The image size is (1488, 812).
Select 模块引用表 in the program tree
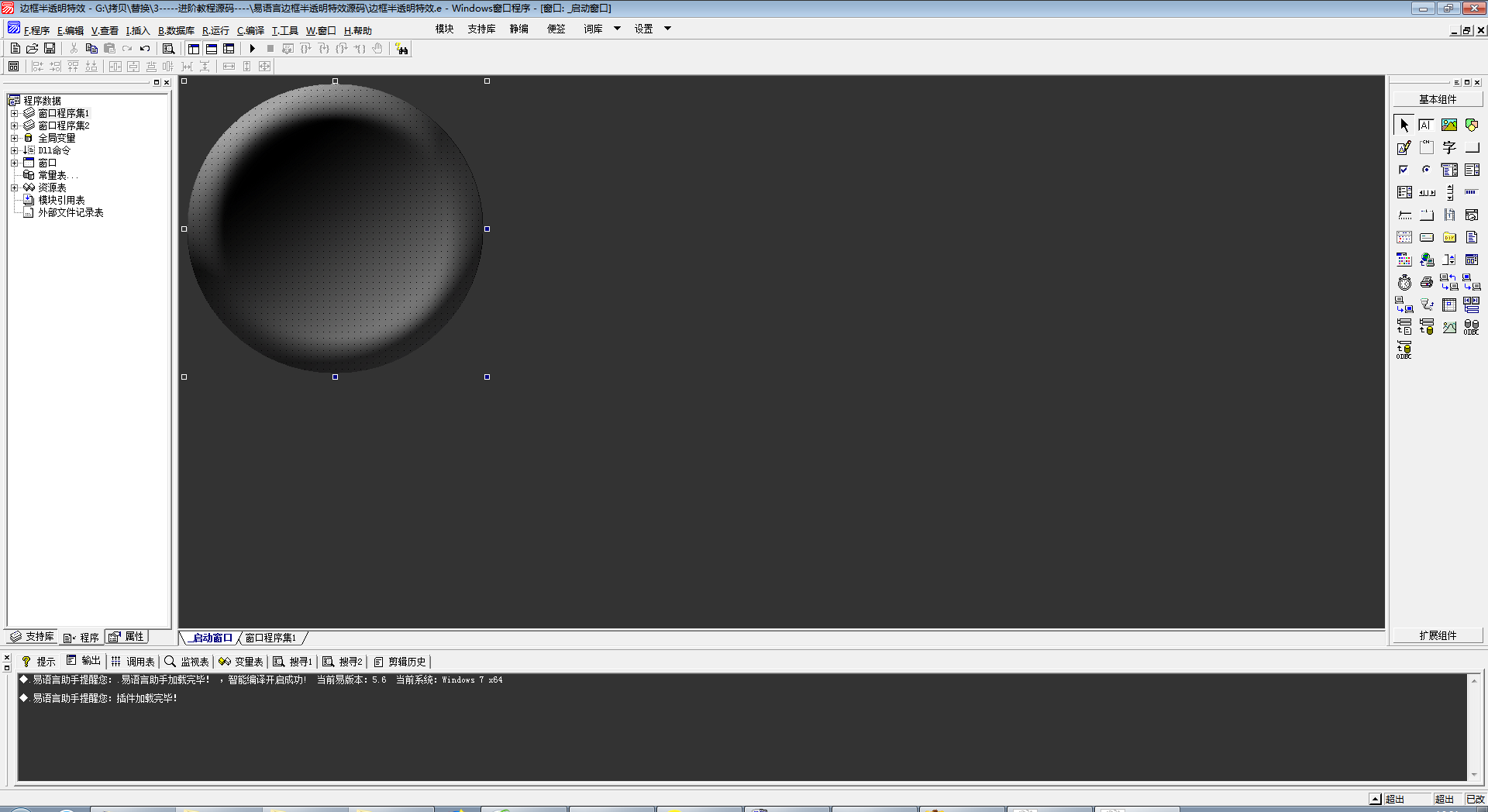61,200
